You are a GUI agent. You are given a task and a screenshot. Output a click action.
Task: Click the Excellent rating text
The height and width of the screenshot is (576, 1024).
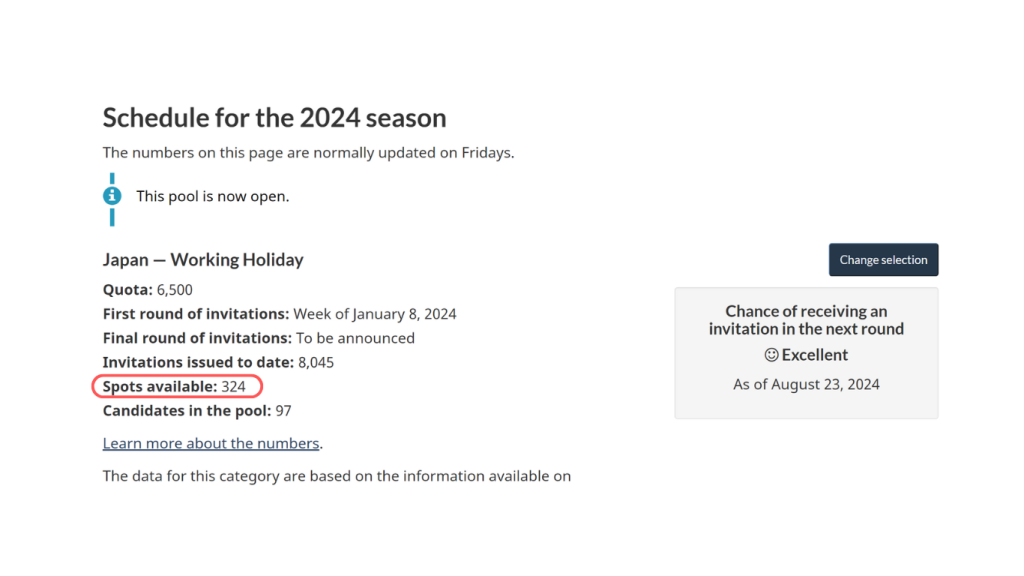(x=815, y=355)
